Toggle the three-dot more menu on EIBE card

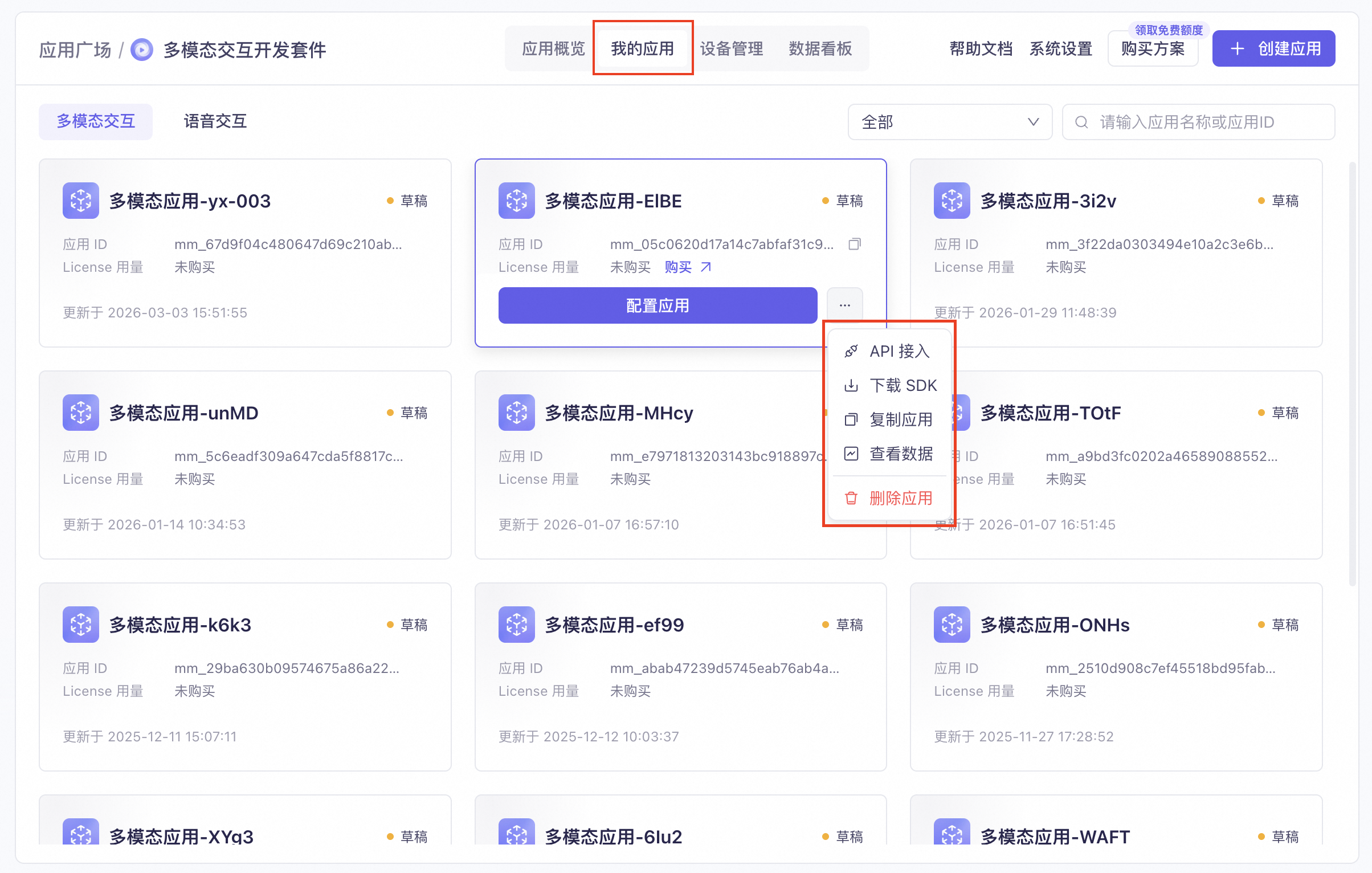(x=845, y=305)
